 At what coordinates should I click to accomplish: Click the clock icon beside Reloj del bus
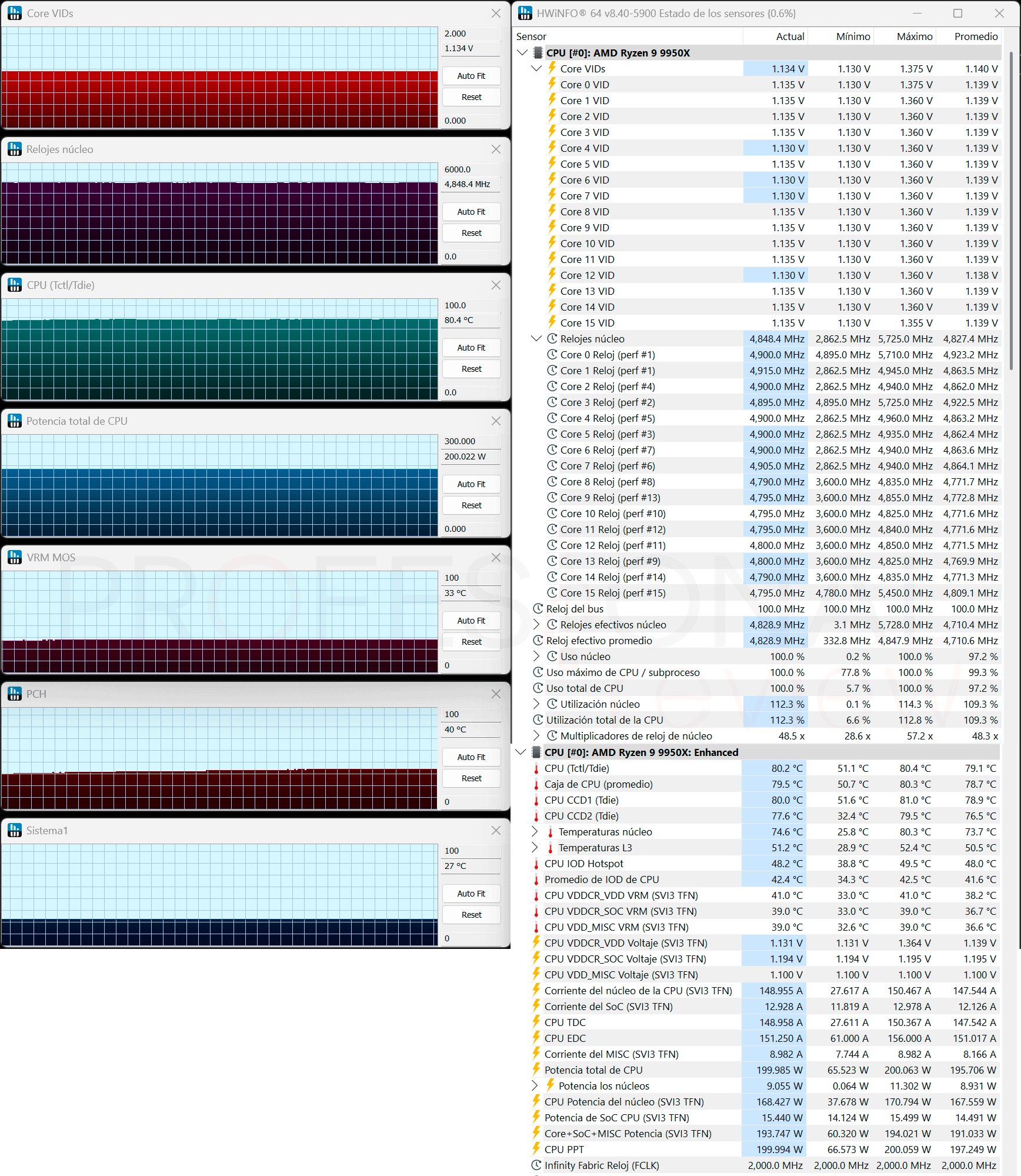click(x=538, y=608)
